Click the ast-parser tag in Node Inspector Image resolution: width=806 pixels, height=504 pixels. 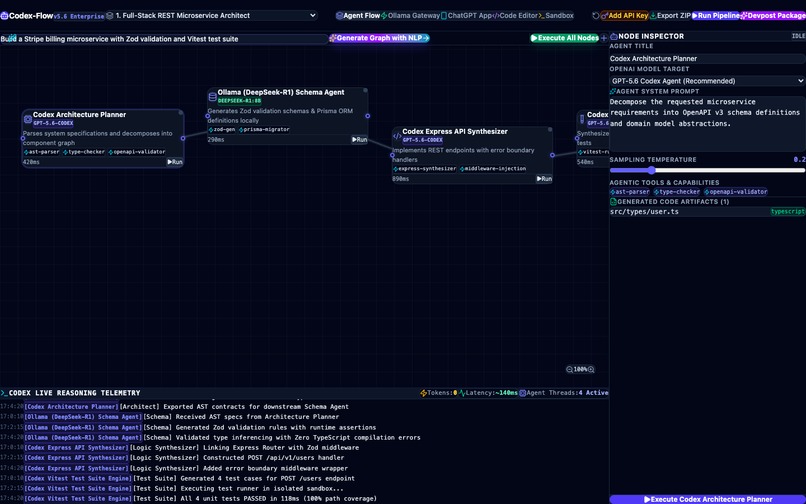click(x=630, y=192)
